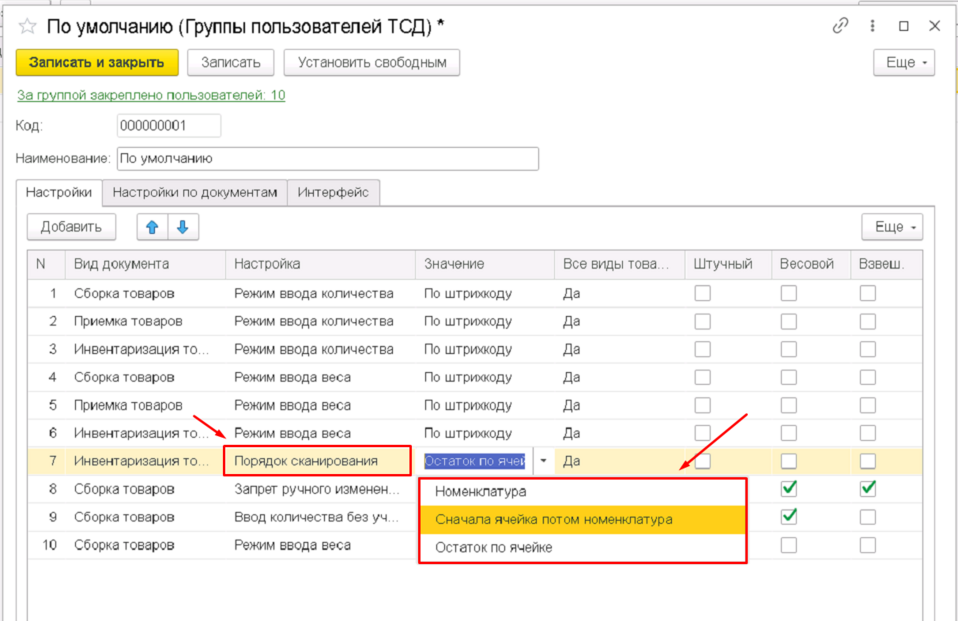
Task: Click the favorite star icon beside title
Action: pyautogui.click(x=27, y=27)
